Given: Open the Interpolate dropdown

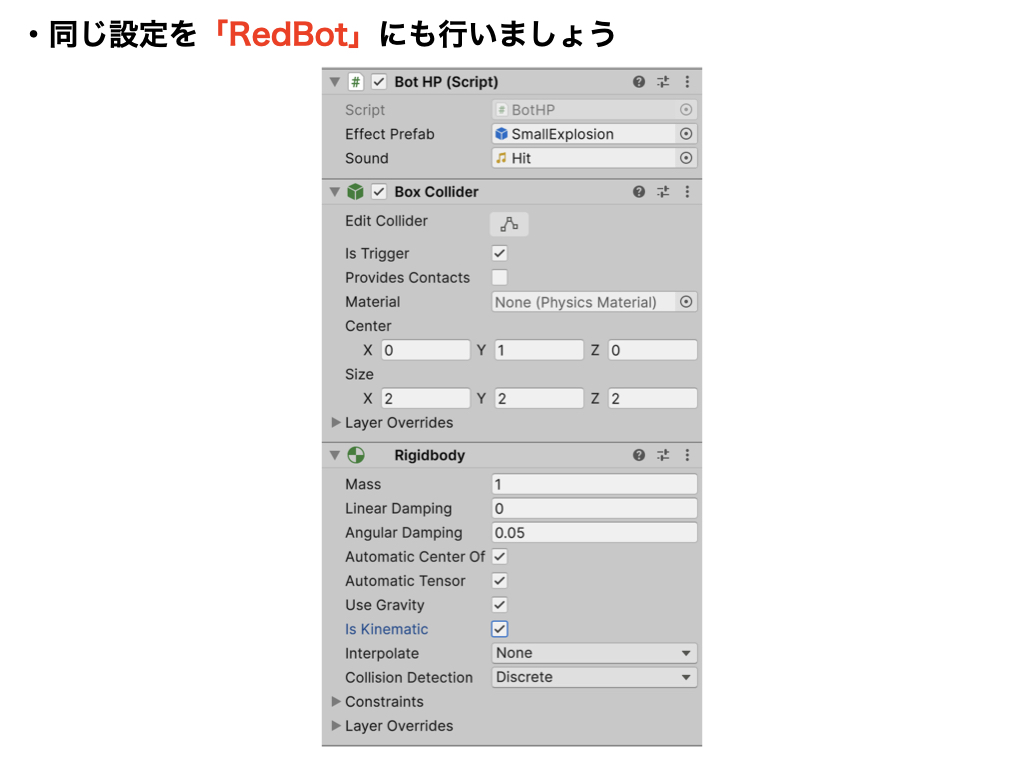Looking at the screenshot, I should click(x=594, y=653).
